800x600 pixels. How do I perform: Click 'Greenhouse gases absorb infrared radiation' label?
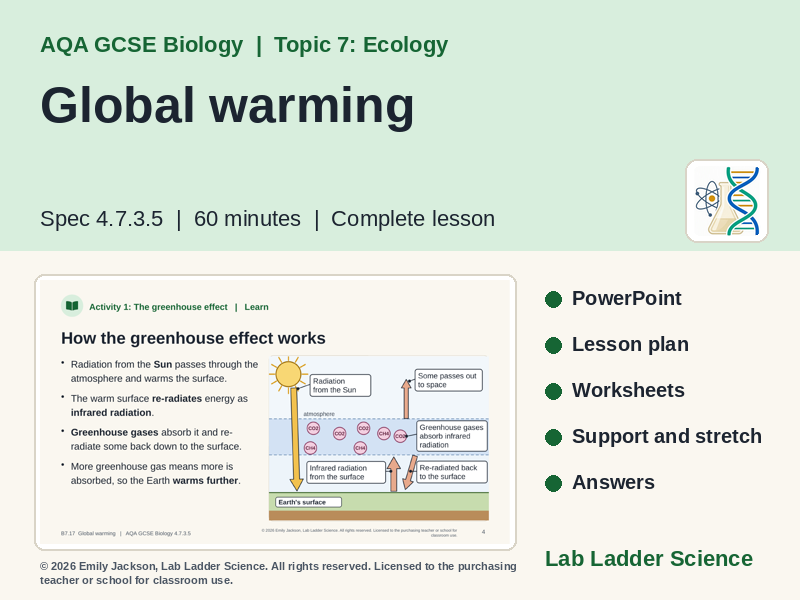(x=452, y=436)
